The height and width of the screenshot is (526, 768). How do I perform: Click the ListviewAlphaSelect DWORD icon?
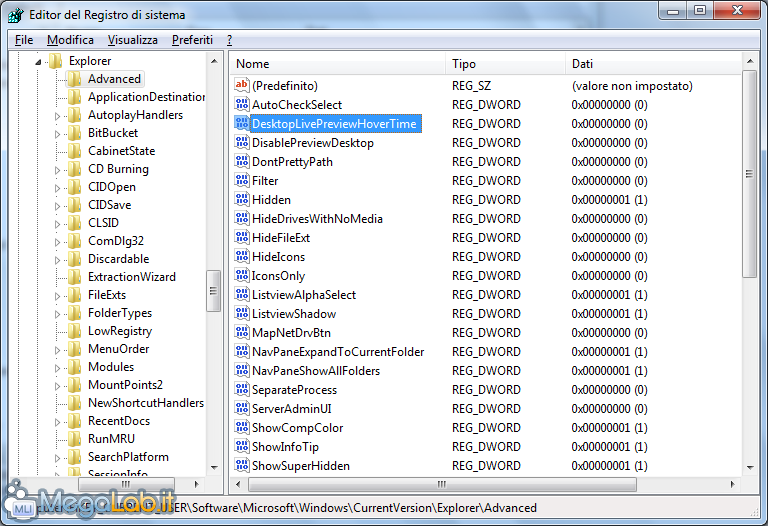tap(242, 294)
